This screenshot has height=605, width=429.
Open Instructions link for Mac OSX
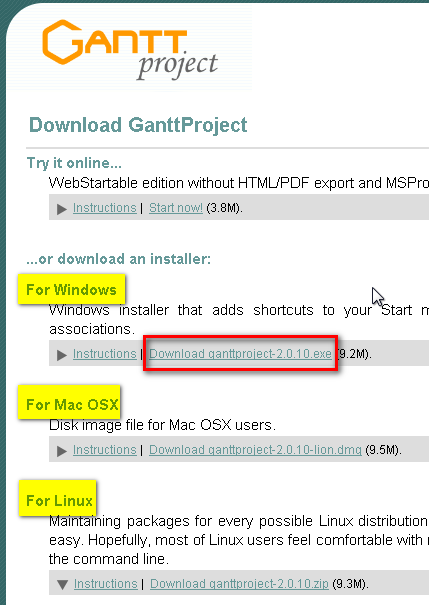[x=105, y=450]
